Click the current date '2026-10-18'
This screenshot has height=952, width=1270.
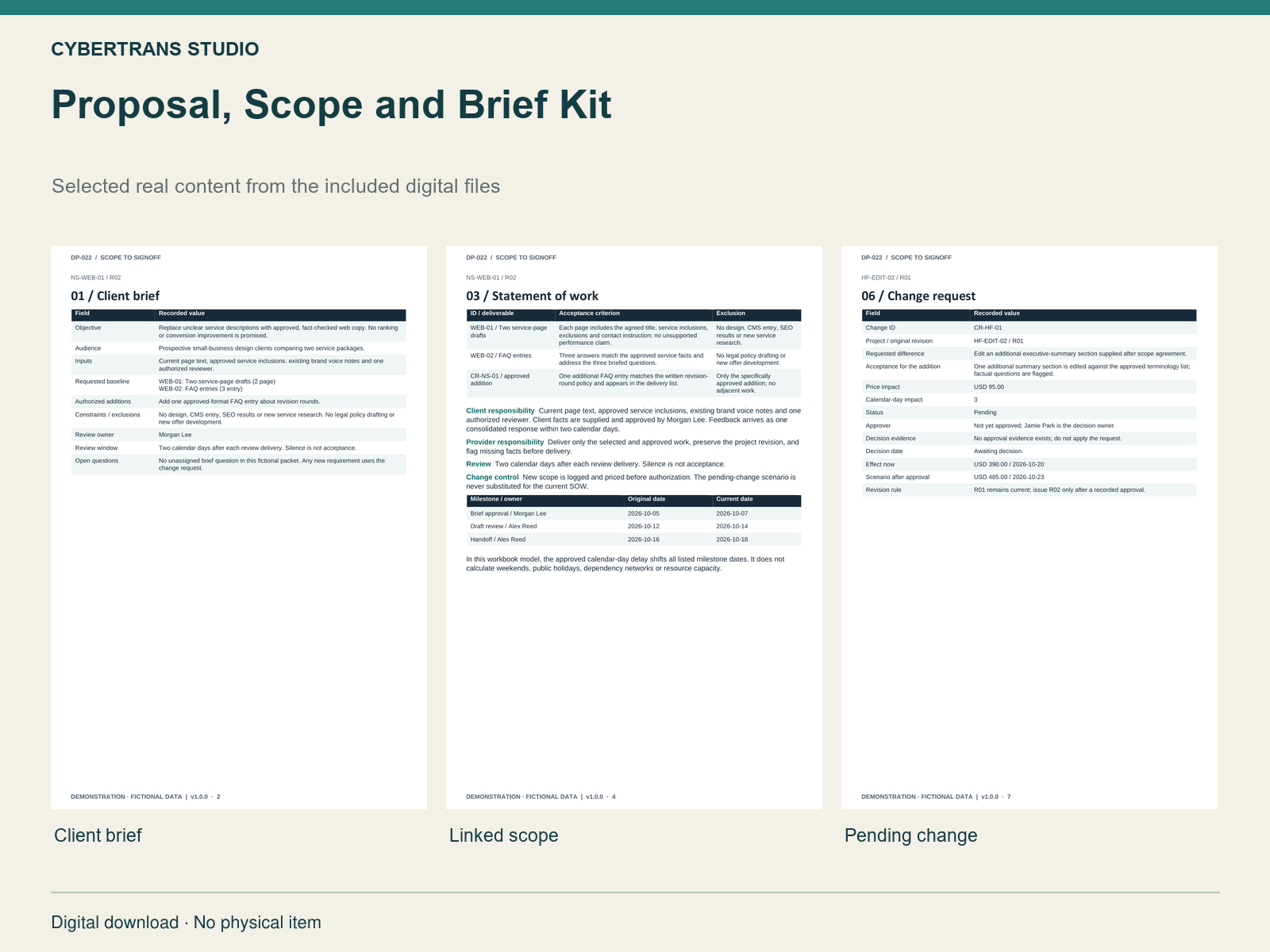pos(732,539)
